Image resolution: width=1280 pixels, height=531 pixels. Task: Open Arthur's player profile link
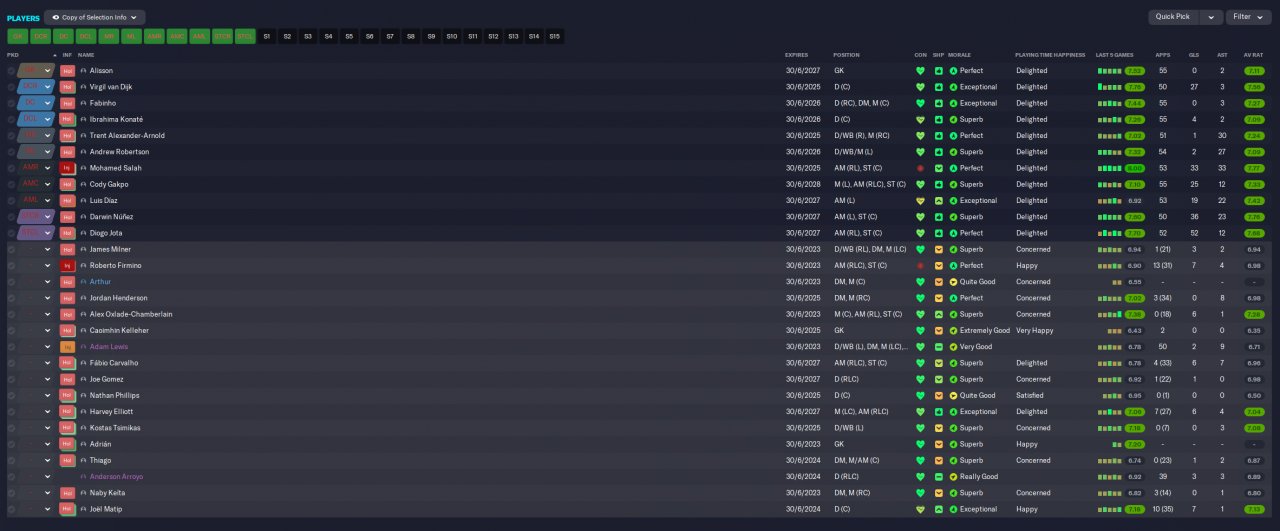[100, 282]
